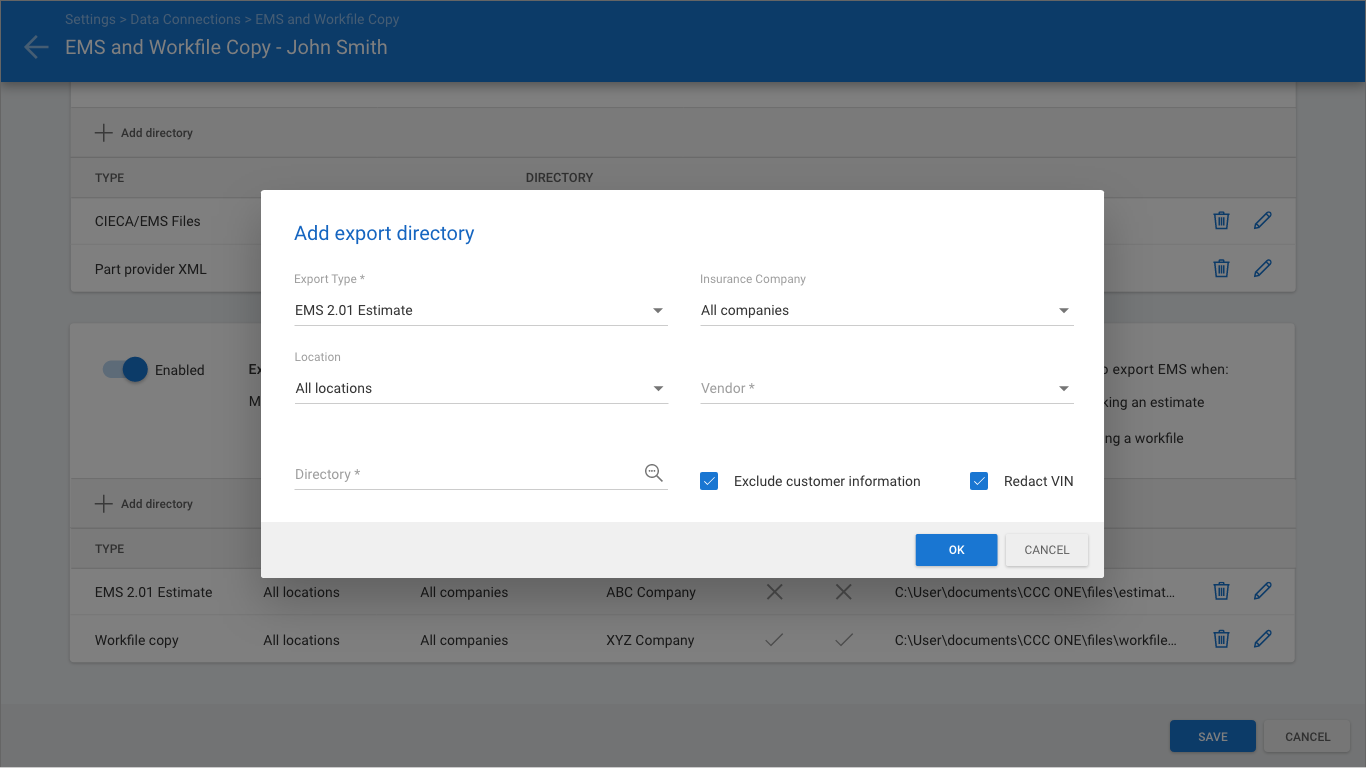
Task: Open the Insurance Company dropdown
Action: point(887,310)
